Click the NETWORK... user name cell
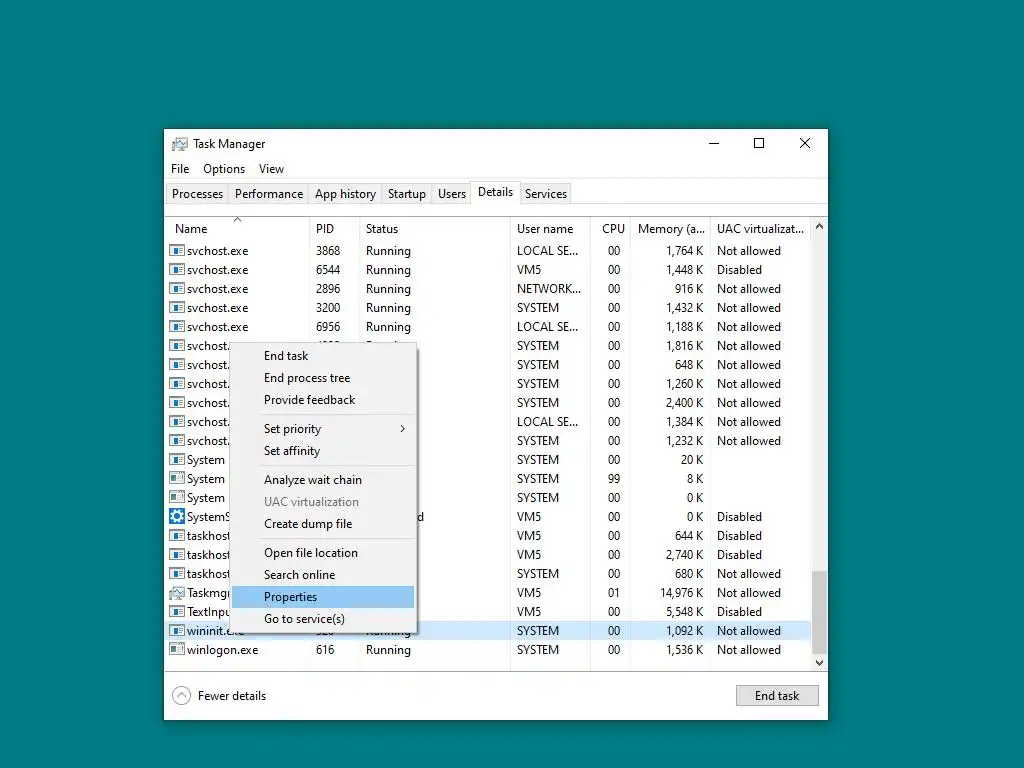This screenshot has height=768, width=1024. click(x=549, y=289)
